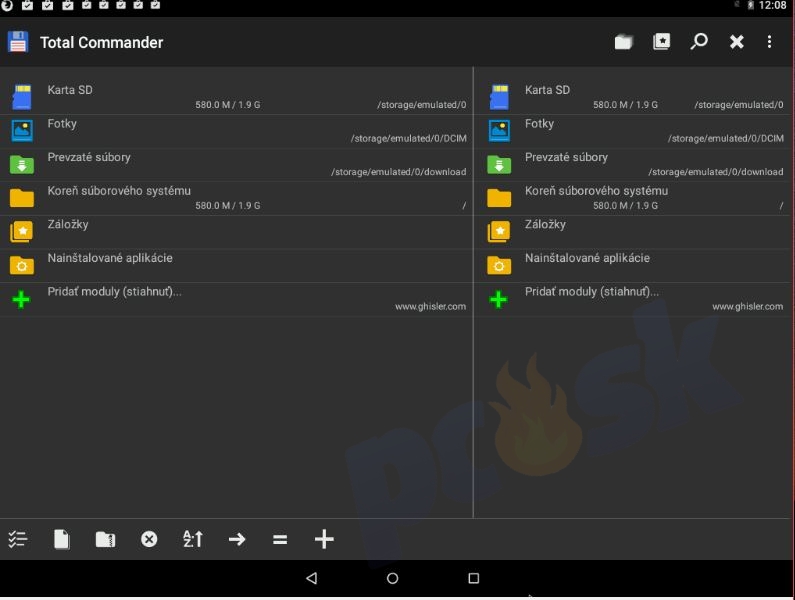Open the folder history icon in top bar
The height and width of the screenshot is (600, 795).
click(624, 42)
